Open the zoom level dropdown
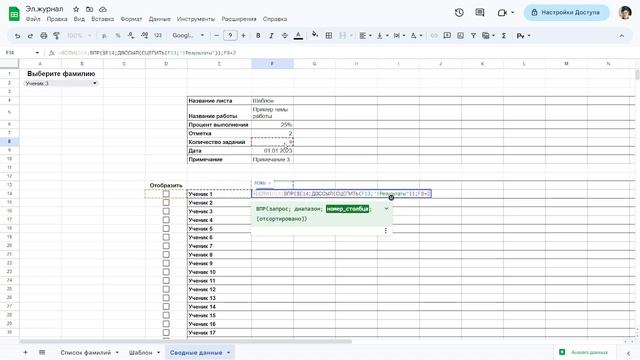 tap(80, 36)
